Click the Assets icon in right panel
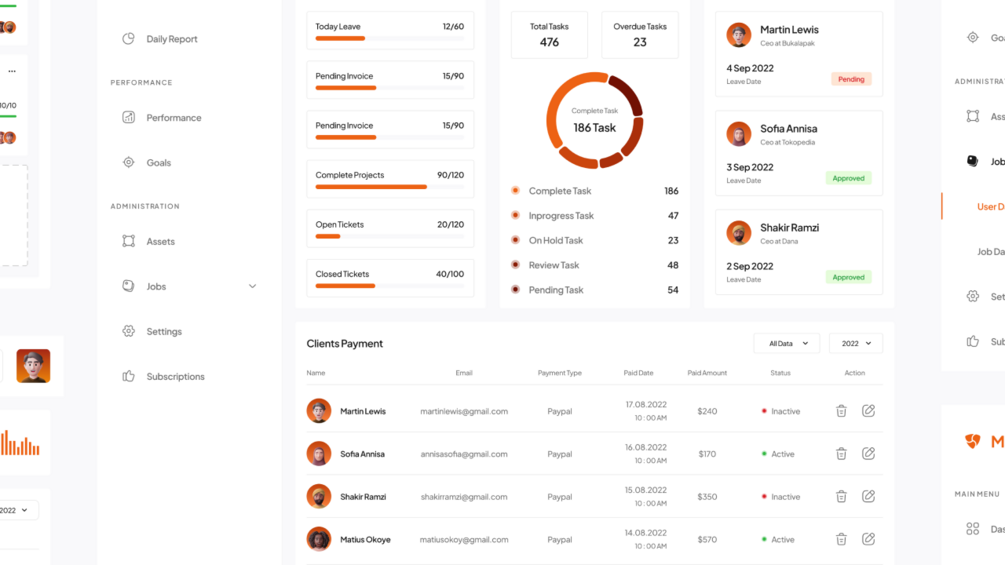This screenshot has height=565, width=1005. 973,116
